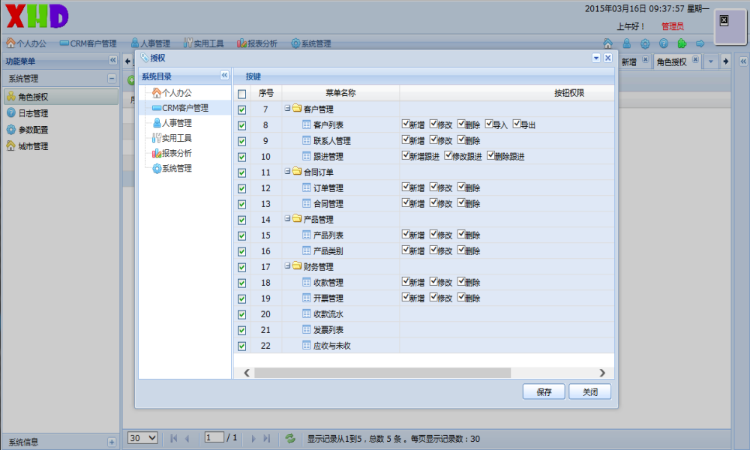Go to previous page in pager
This screenshot has width=750, height=450.
(x=187, y=438)
